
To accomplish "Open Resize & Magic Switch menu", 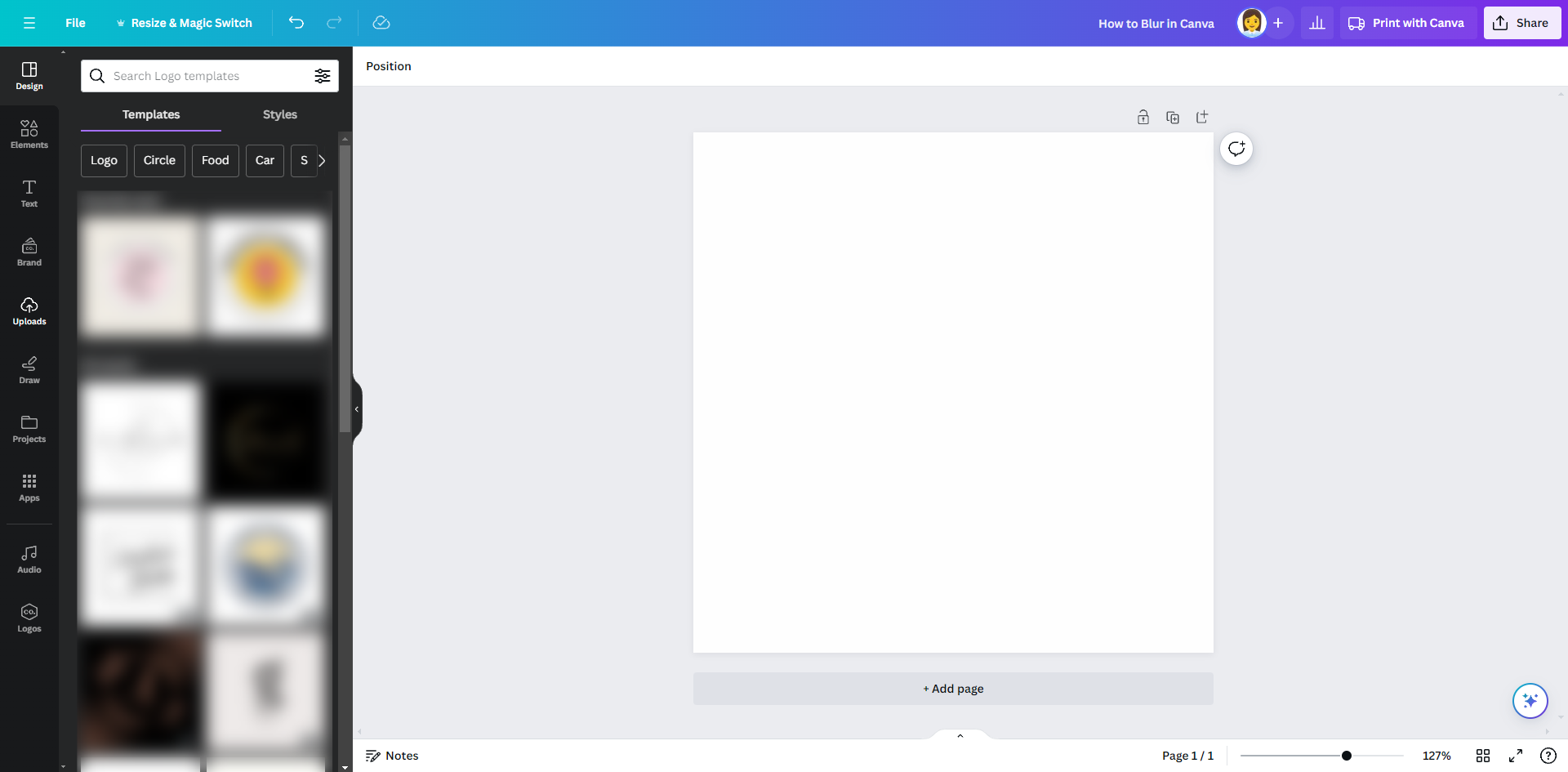I will (x=185, y=23).
